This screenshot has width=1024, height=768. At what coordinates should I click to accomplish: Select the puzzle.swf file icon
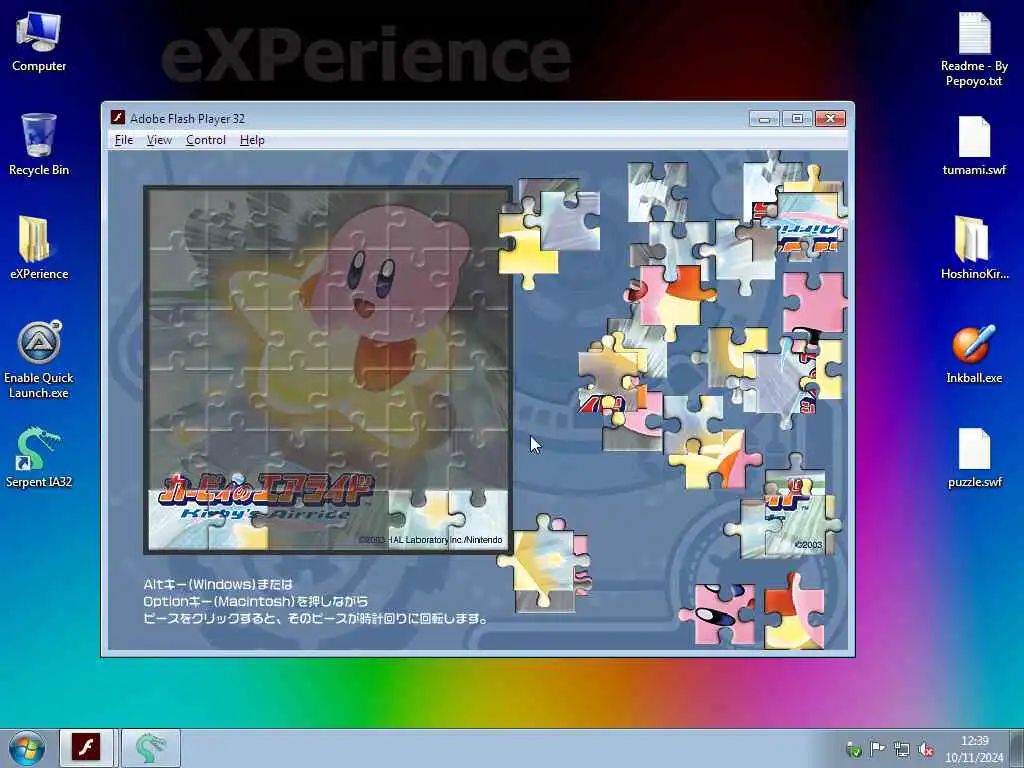coord(974,457)
